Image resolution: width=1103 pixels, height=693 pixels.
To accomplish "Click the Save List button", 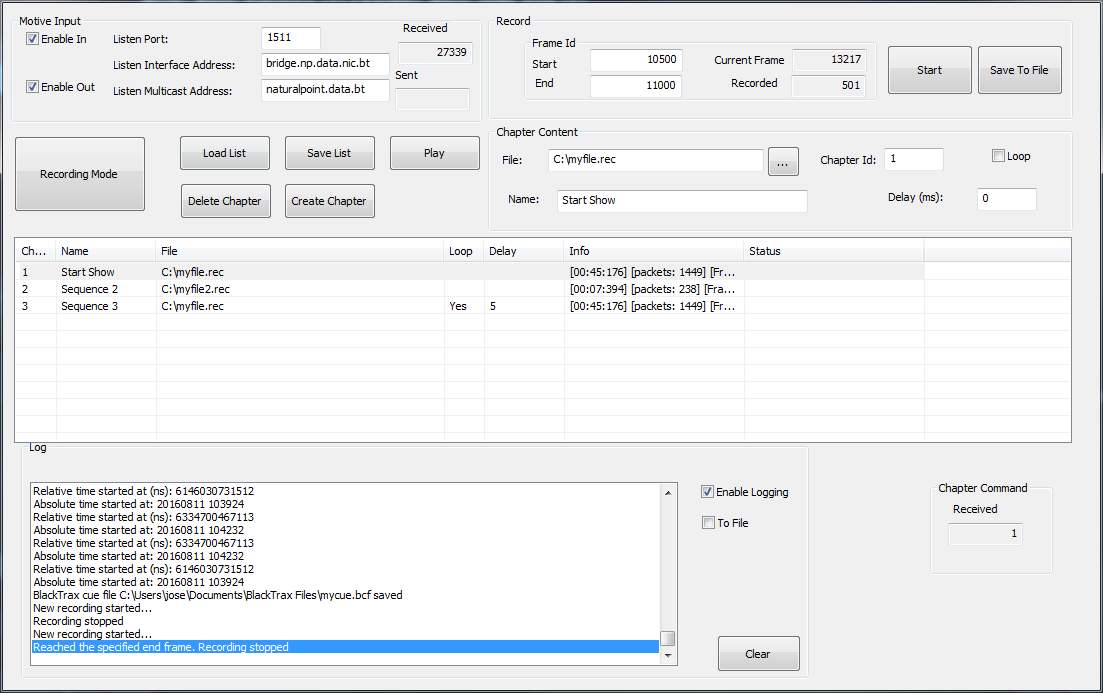I will (329, 153).
